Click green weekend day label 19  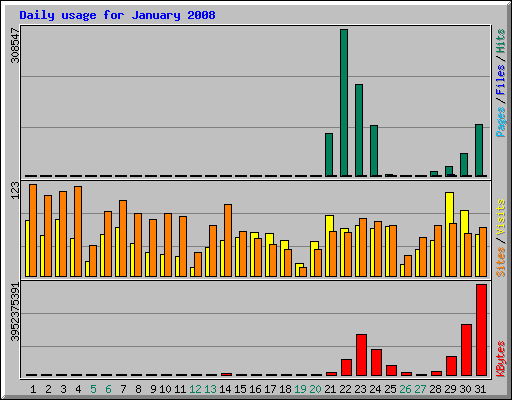pyautogui.click(x=300, y=389)
